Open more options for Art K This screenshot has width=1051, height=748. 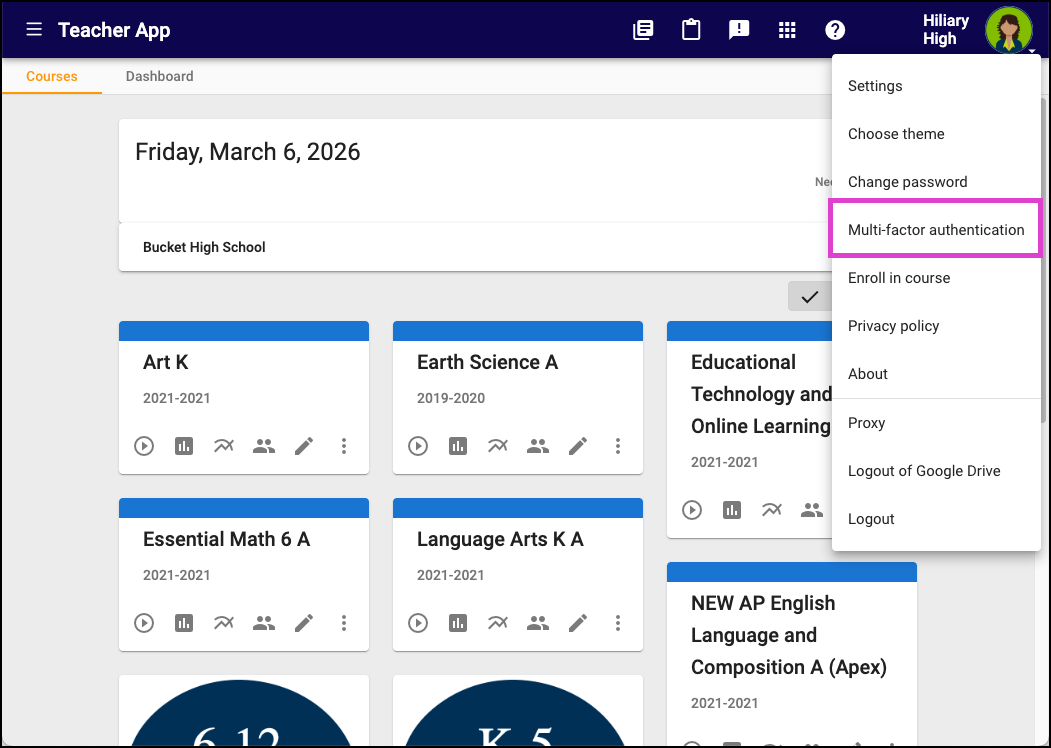pos(344,446)
